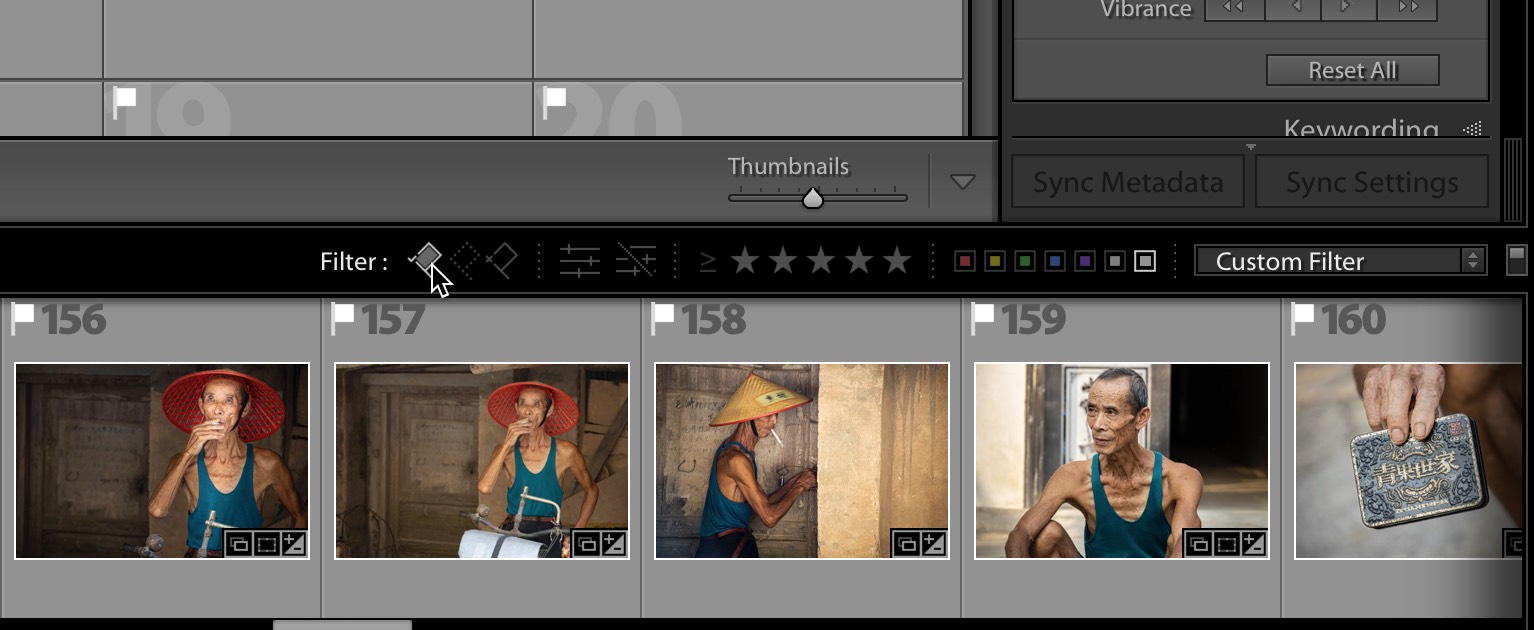Click the Thumbnails size slider knob
Screen dimensions: 1534x630
[814, 197]
